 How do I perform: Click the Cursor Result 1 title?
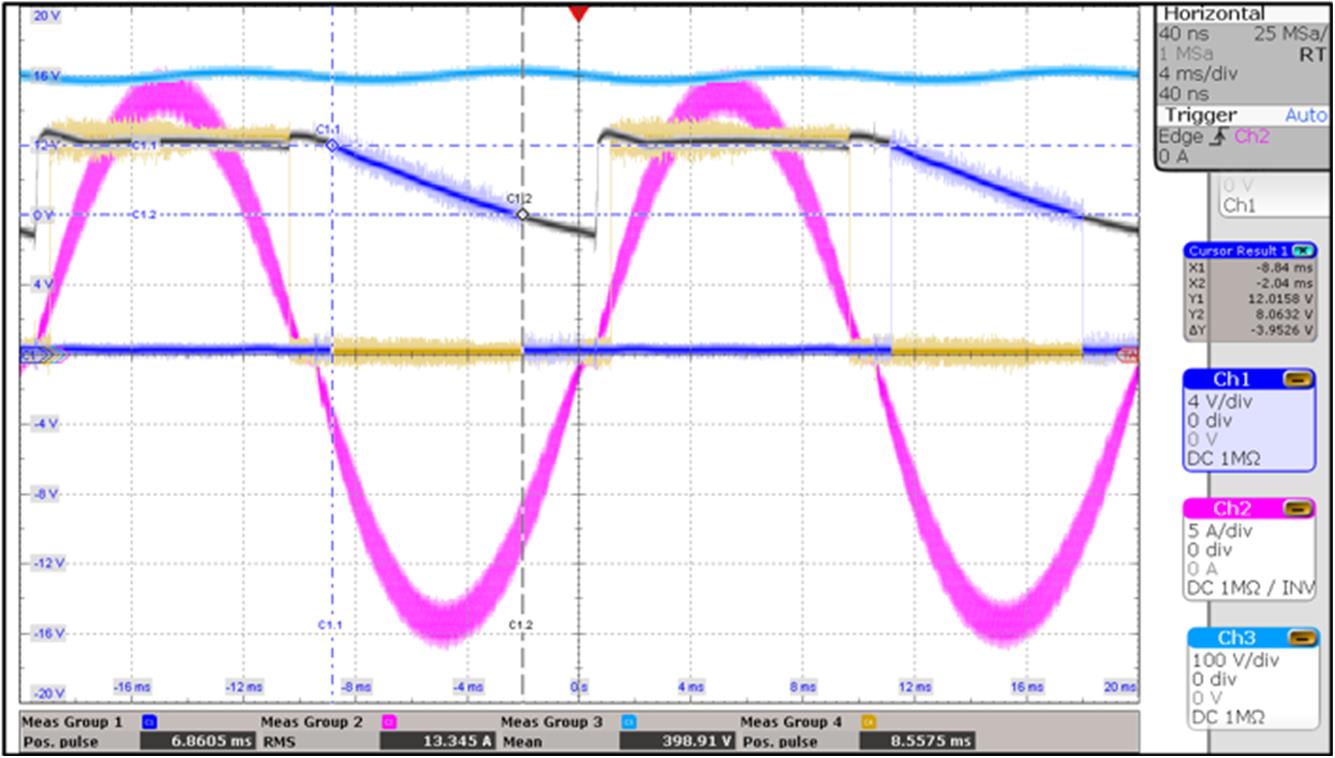pyautogui.click(x=1238, y=250)
